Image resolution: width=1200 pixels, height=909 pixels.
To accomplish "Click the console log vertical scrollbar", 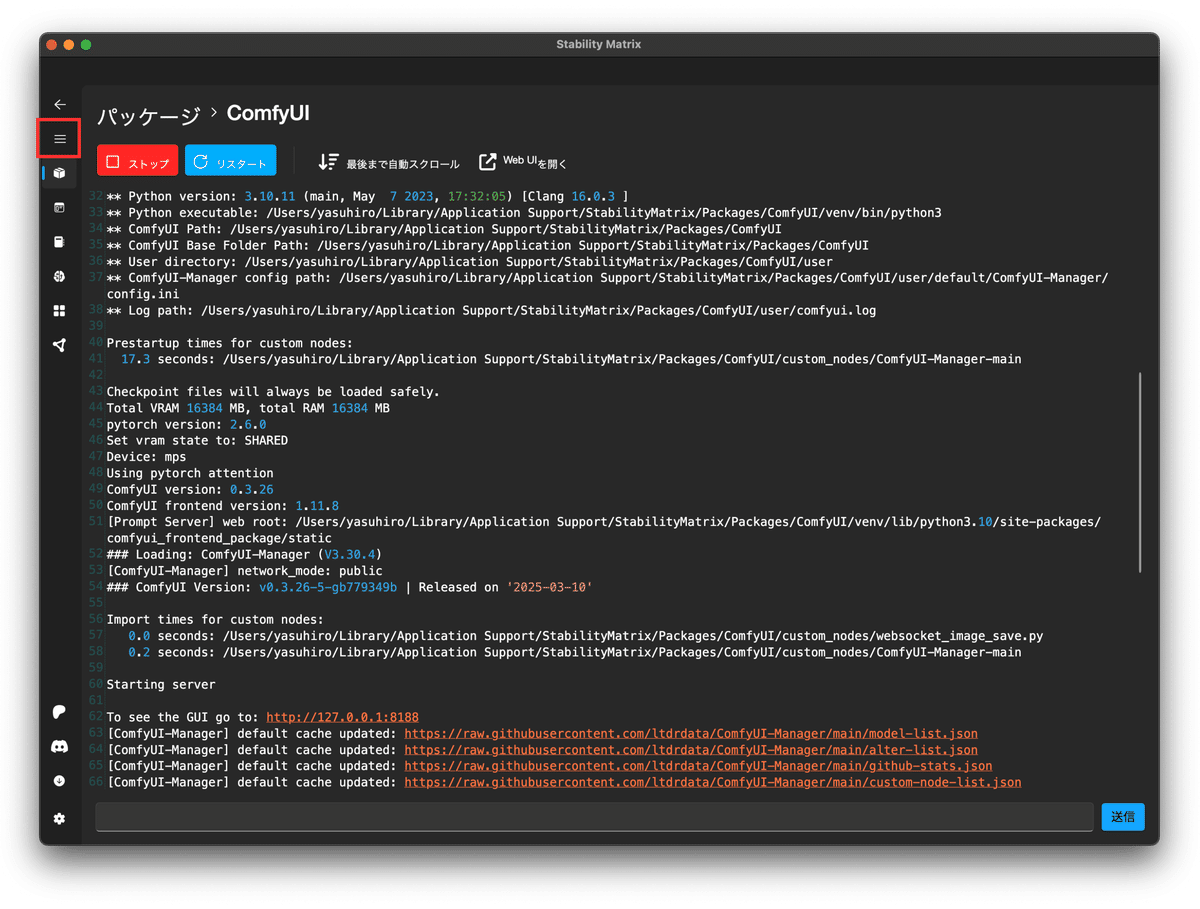I will 1139,472.
